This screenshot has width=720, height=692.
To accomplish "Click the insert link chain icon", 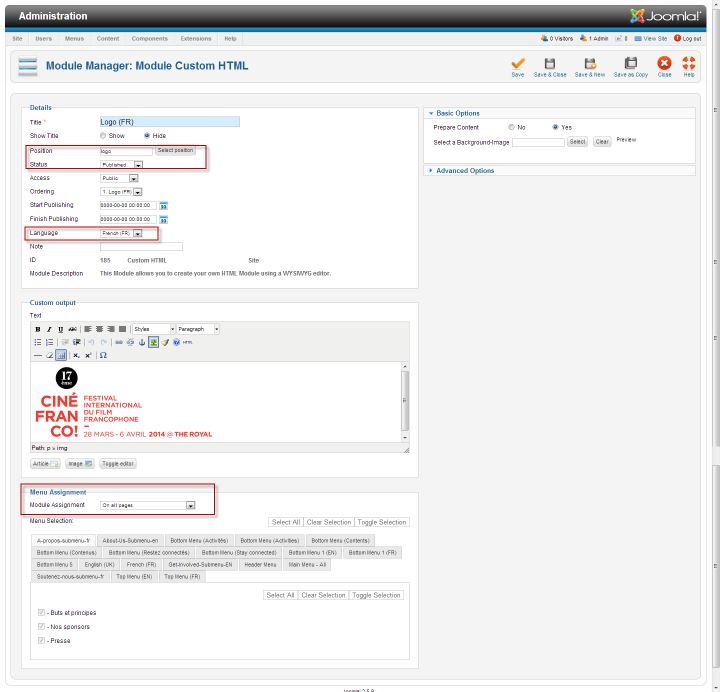I will point(119,342).
